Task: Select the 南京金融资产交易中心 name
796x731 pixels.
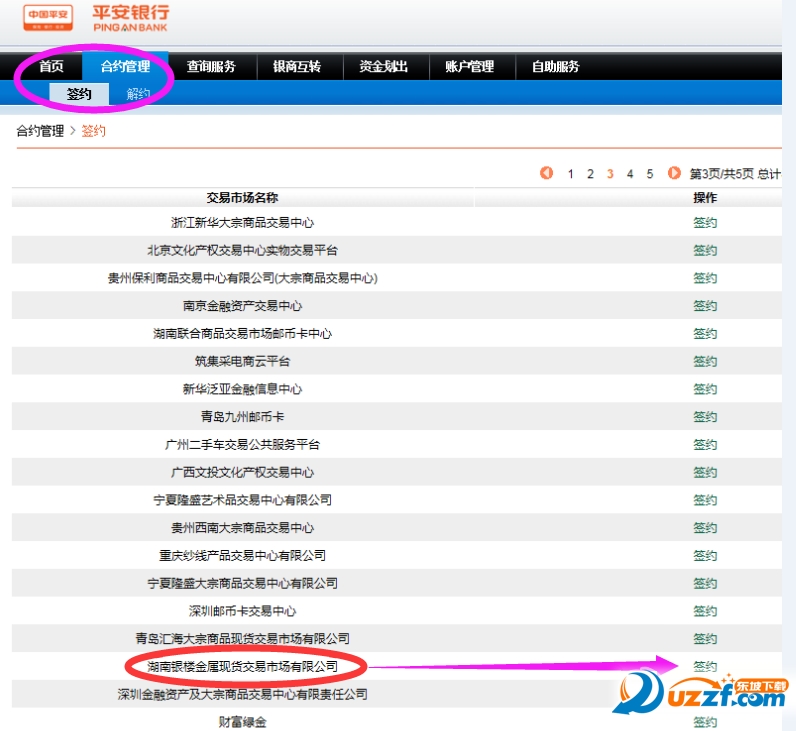Action: pyautogui.click(x=242, y=306)
